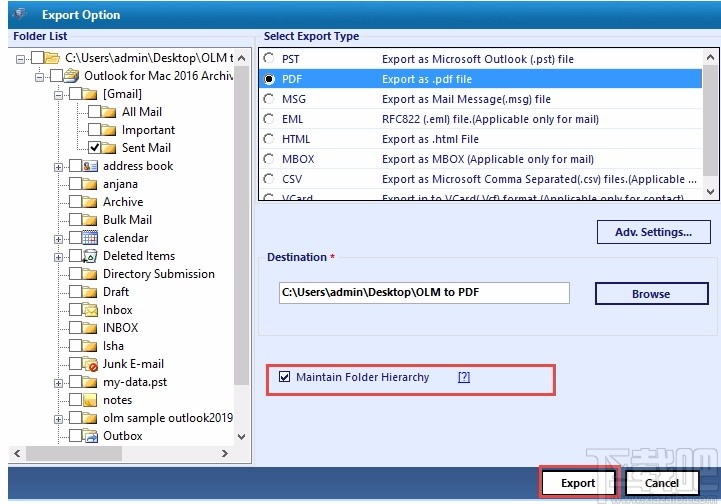Expand the olm sample outlook2019 node
This screenshot has height=504, width=721.
(58, 419)
